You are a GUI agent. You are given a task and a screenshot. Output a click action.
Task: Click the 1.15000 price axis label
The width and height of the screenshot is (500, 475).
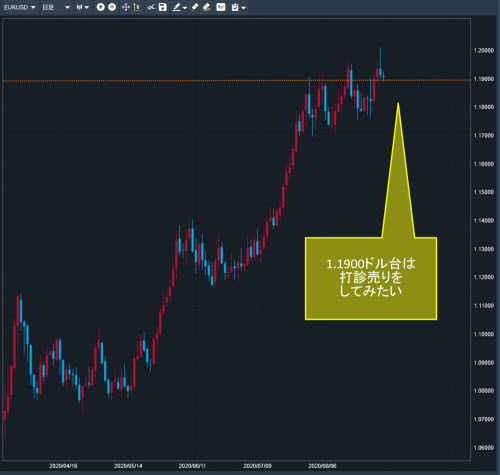tap(484, 192)
